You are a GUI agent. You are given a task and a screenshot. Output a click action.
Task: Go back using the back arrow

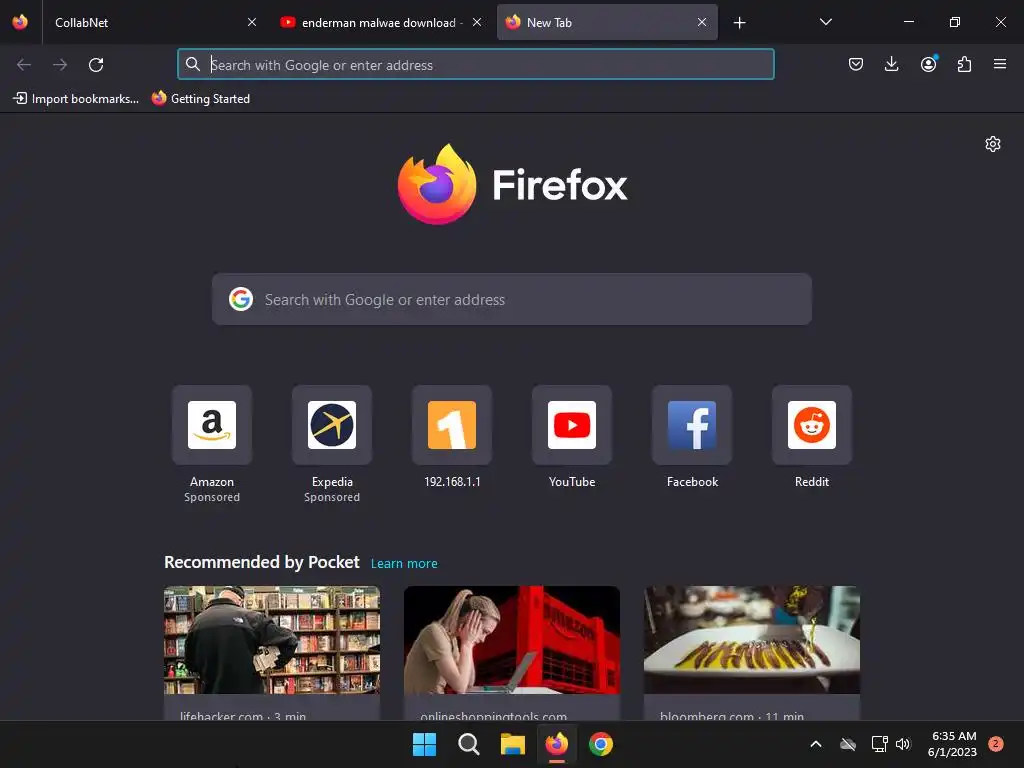click(x=24, y=65)
